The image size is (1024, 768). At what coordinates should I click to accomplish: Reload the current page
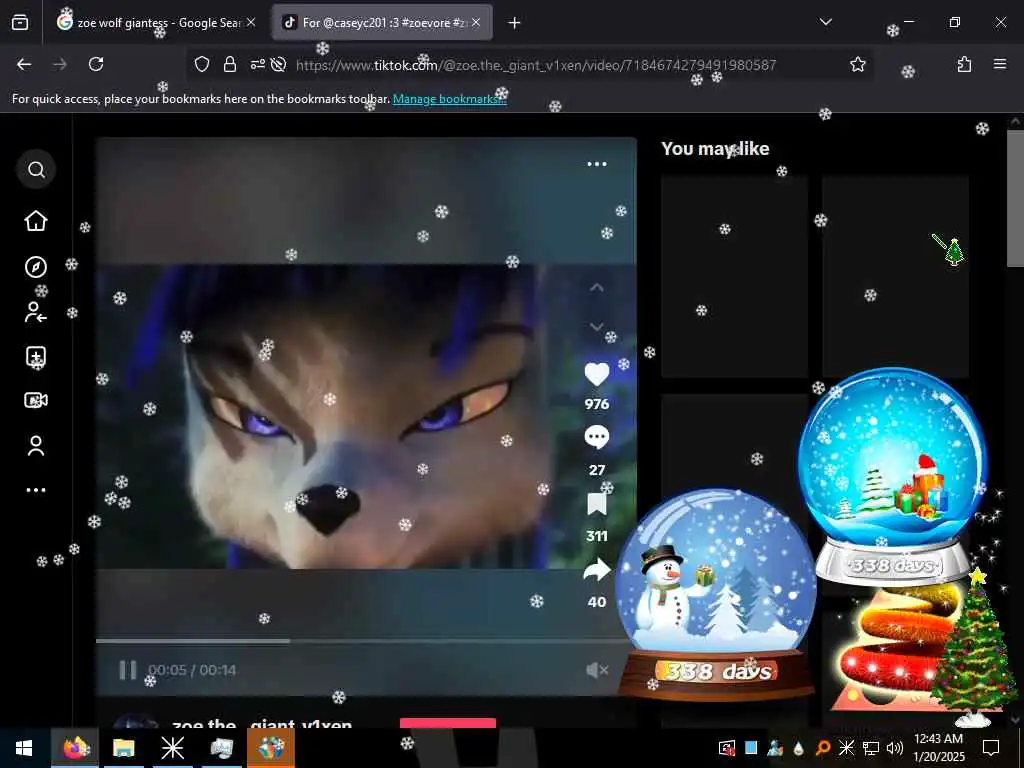96,64
